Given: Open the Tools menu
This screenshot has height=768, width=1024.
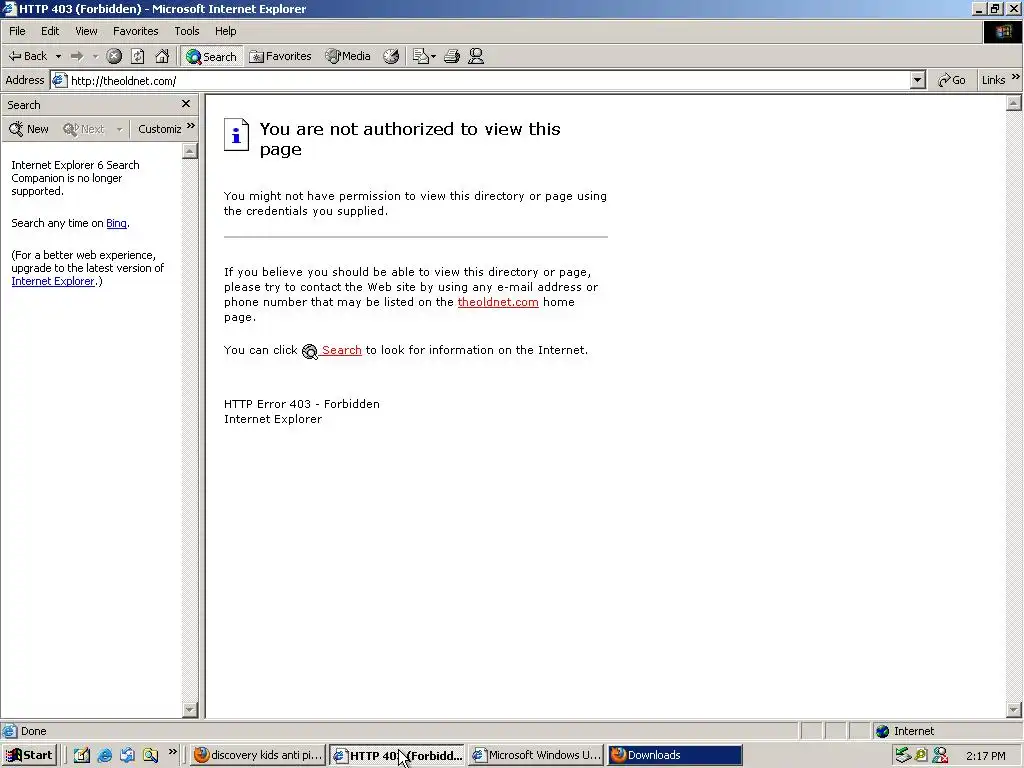Looking at the screenshot, I should (186, 31).
